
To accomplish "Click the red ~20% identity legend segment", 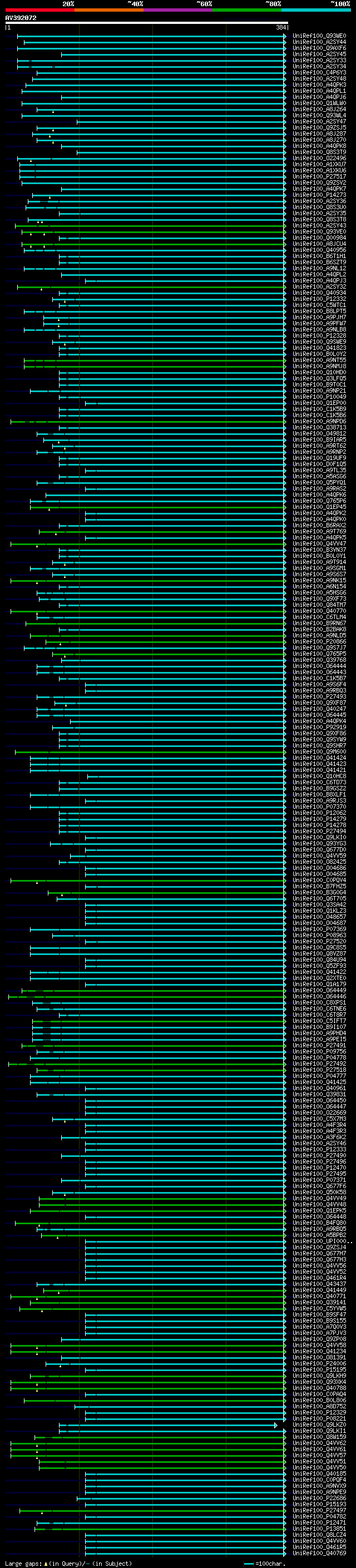I will (39, 10).
